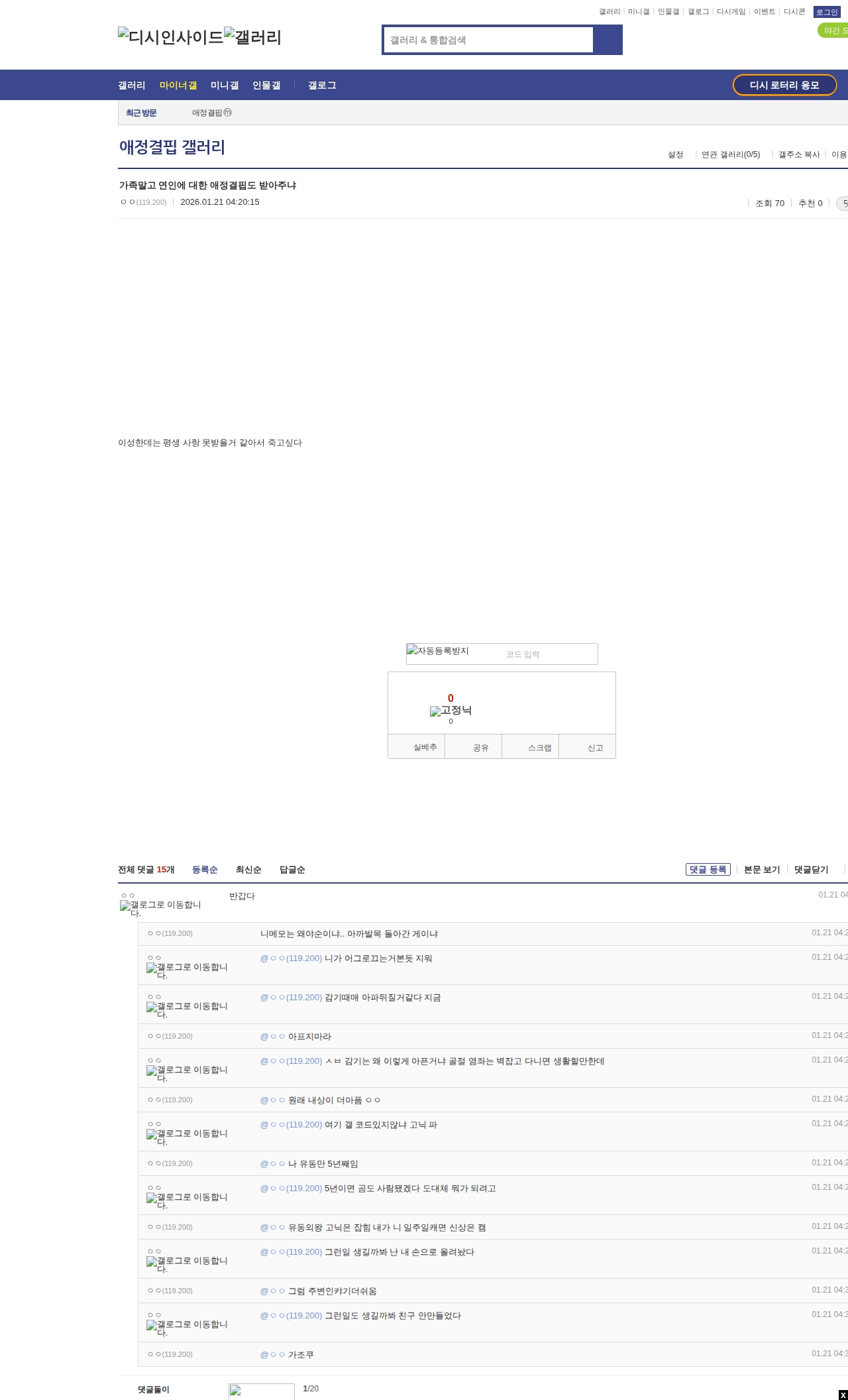Click body text 이성한테는 평생 사랑 못받을거 같아서 죽고싶다
848x1400 pixels.
tap(210, 443)
